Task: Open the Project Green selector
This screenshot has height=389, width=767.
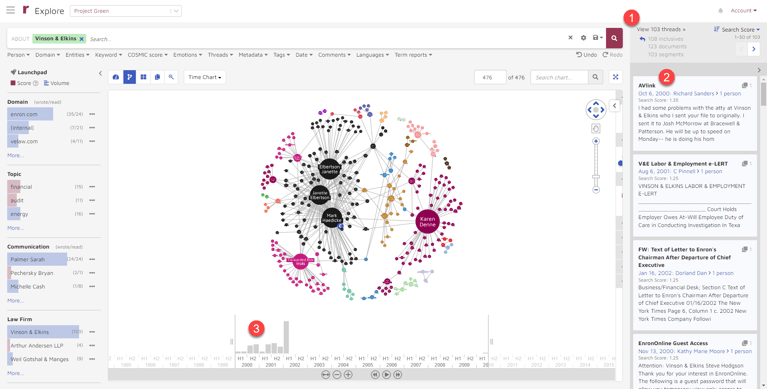Action: click(126, 11)
